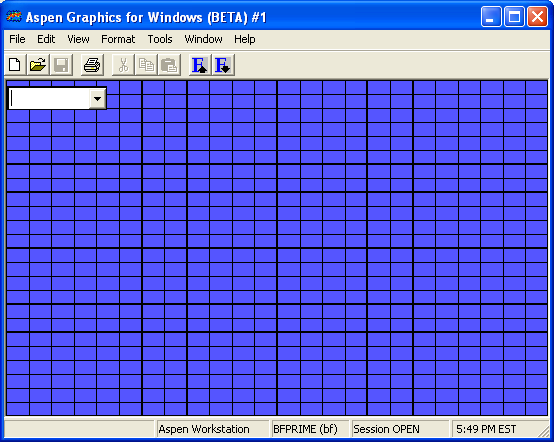This screenshot has width=555, height=442.
Task: Click the Save floppy disk icon
Action: [x=62, y=65]
